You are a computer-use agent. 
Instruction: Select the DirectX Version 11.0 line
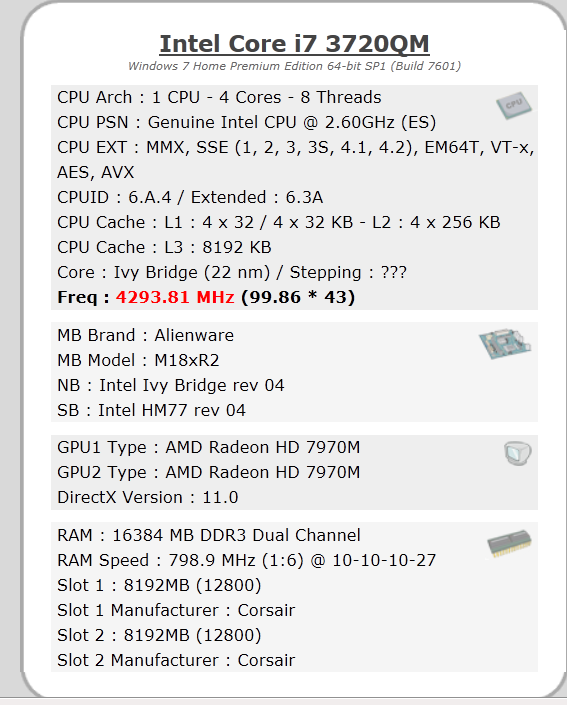tap(147, 498)
